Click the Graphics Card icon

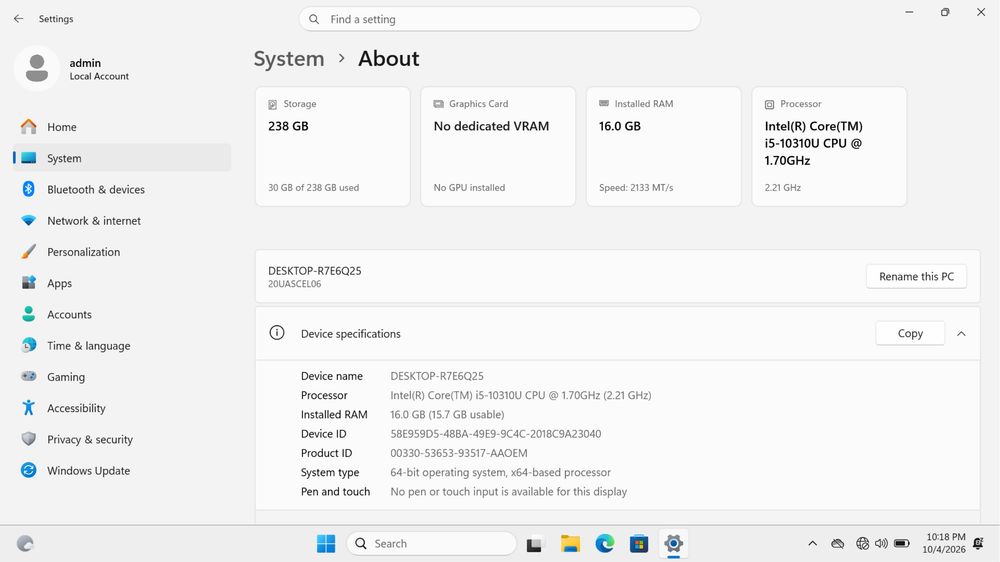coord(438,104)
